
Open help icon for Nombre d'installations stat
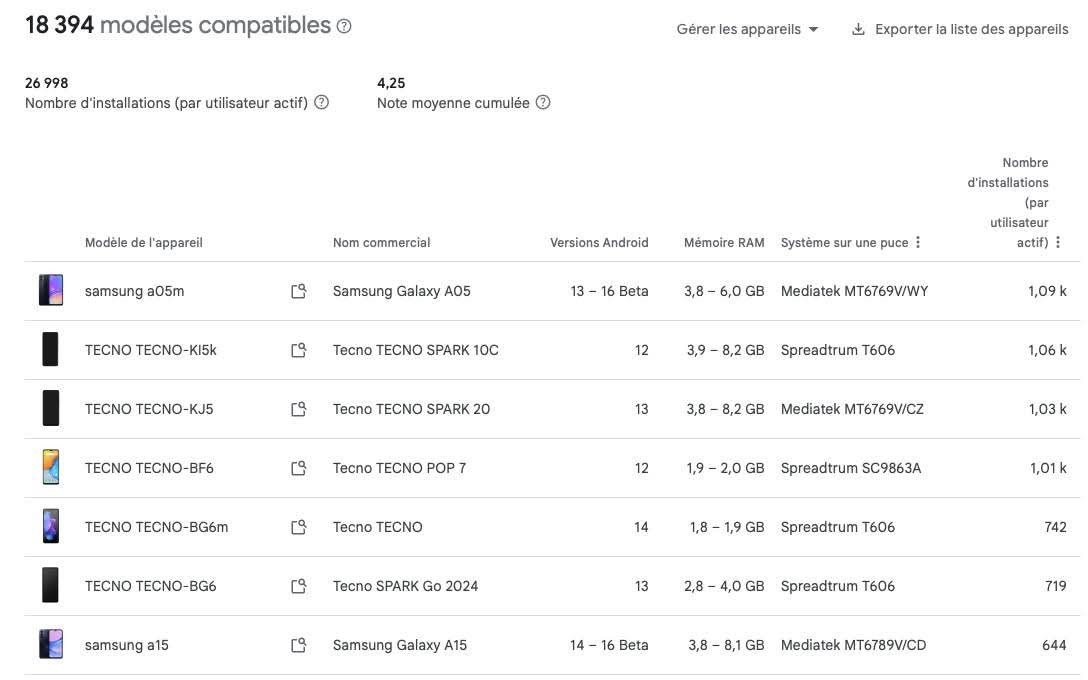click(321, 103)
